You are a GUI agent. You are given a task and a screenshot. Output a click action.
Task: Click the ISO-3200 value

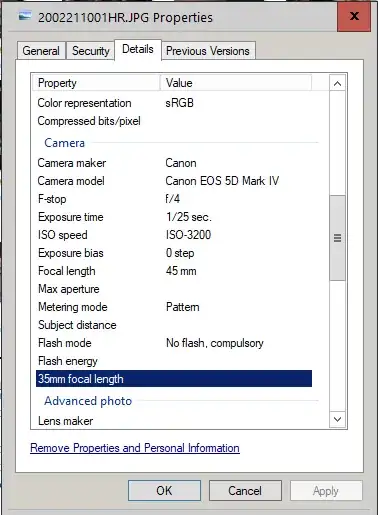click(188, 235)
